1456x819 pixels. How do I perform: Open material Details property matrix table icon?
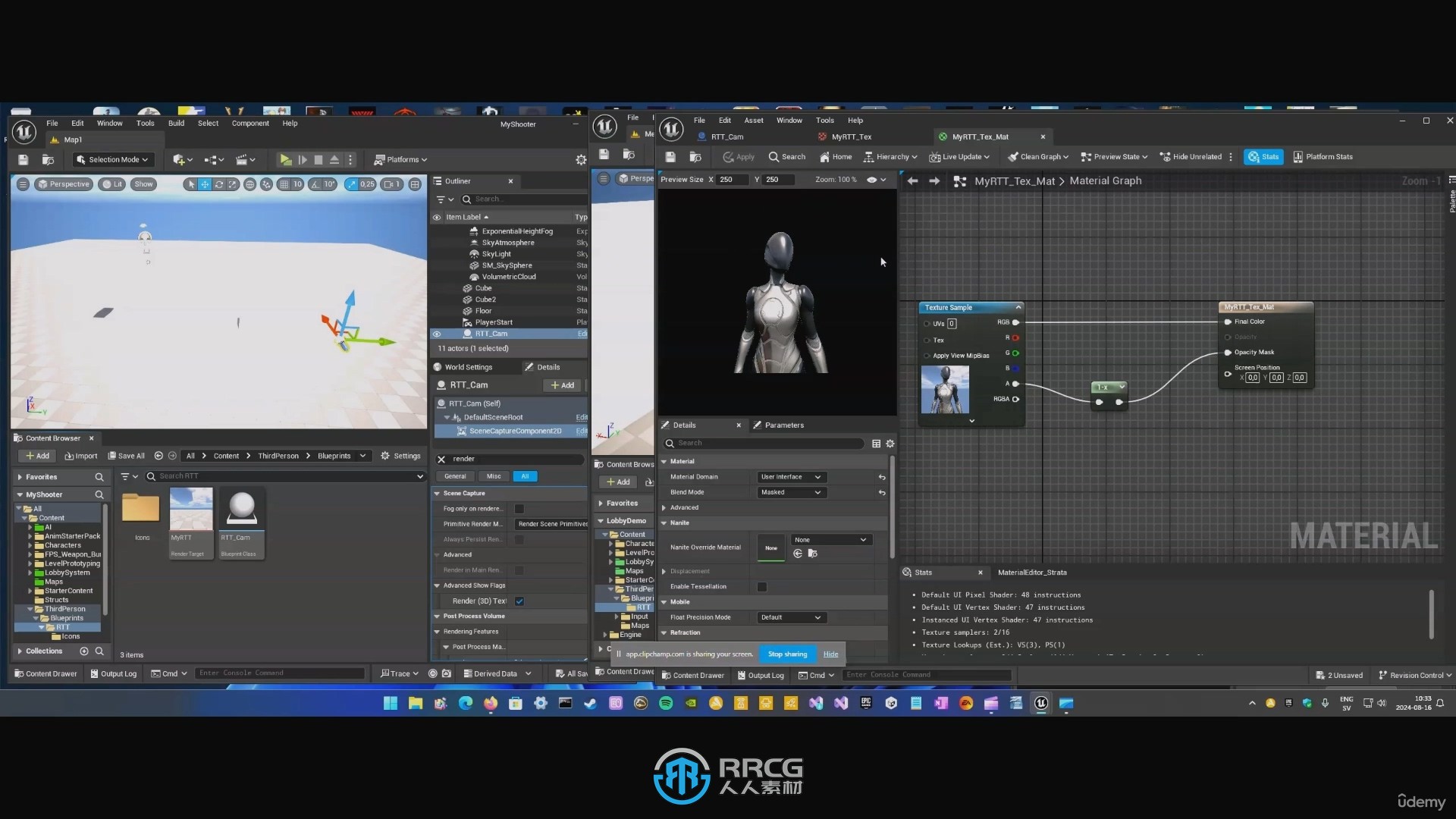876,444
